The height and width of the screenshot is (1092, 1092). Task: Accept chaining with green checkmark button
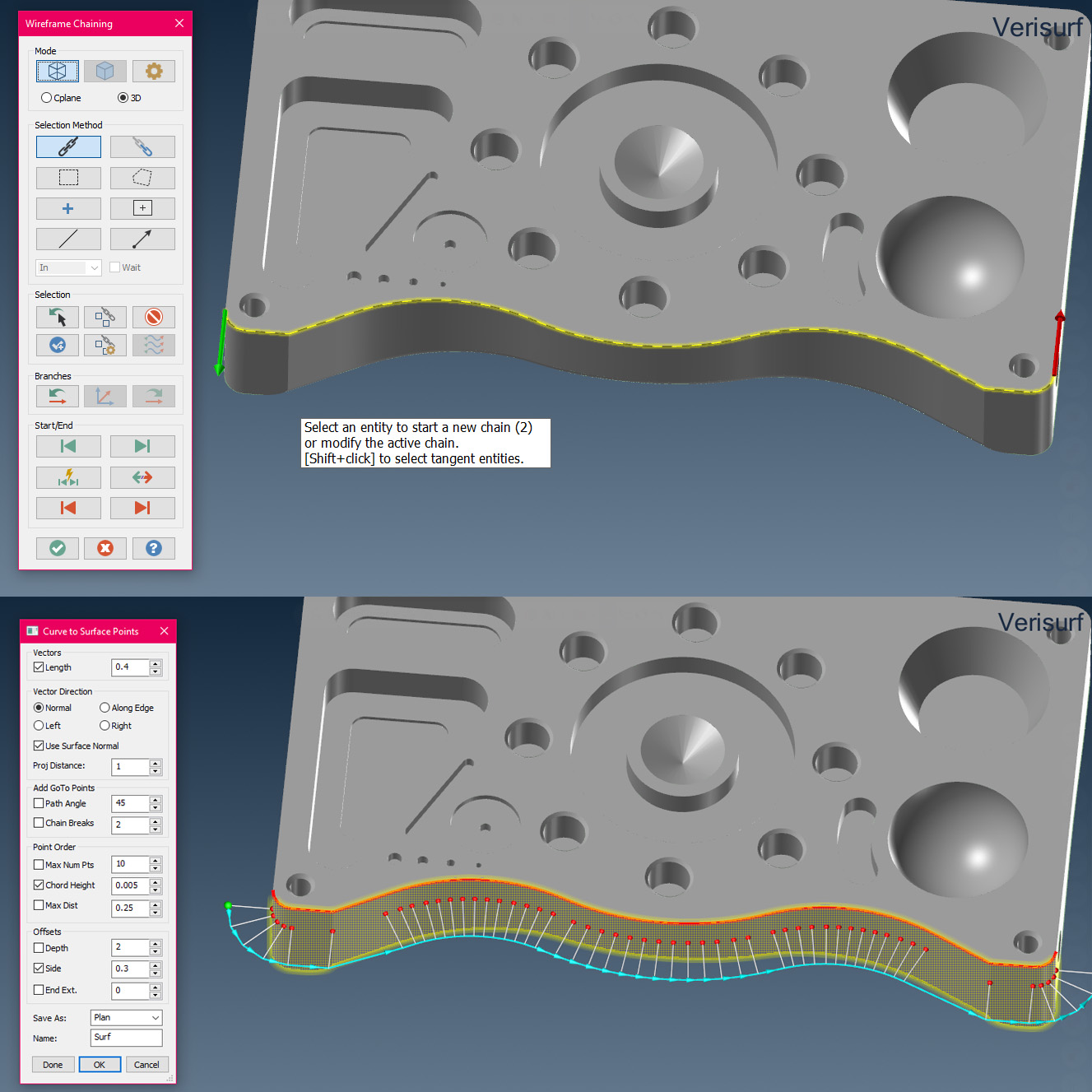point(58,548)
